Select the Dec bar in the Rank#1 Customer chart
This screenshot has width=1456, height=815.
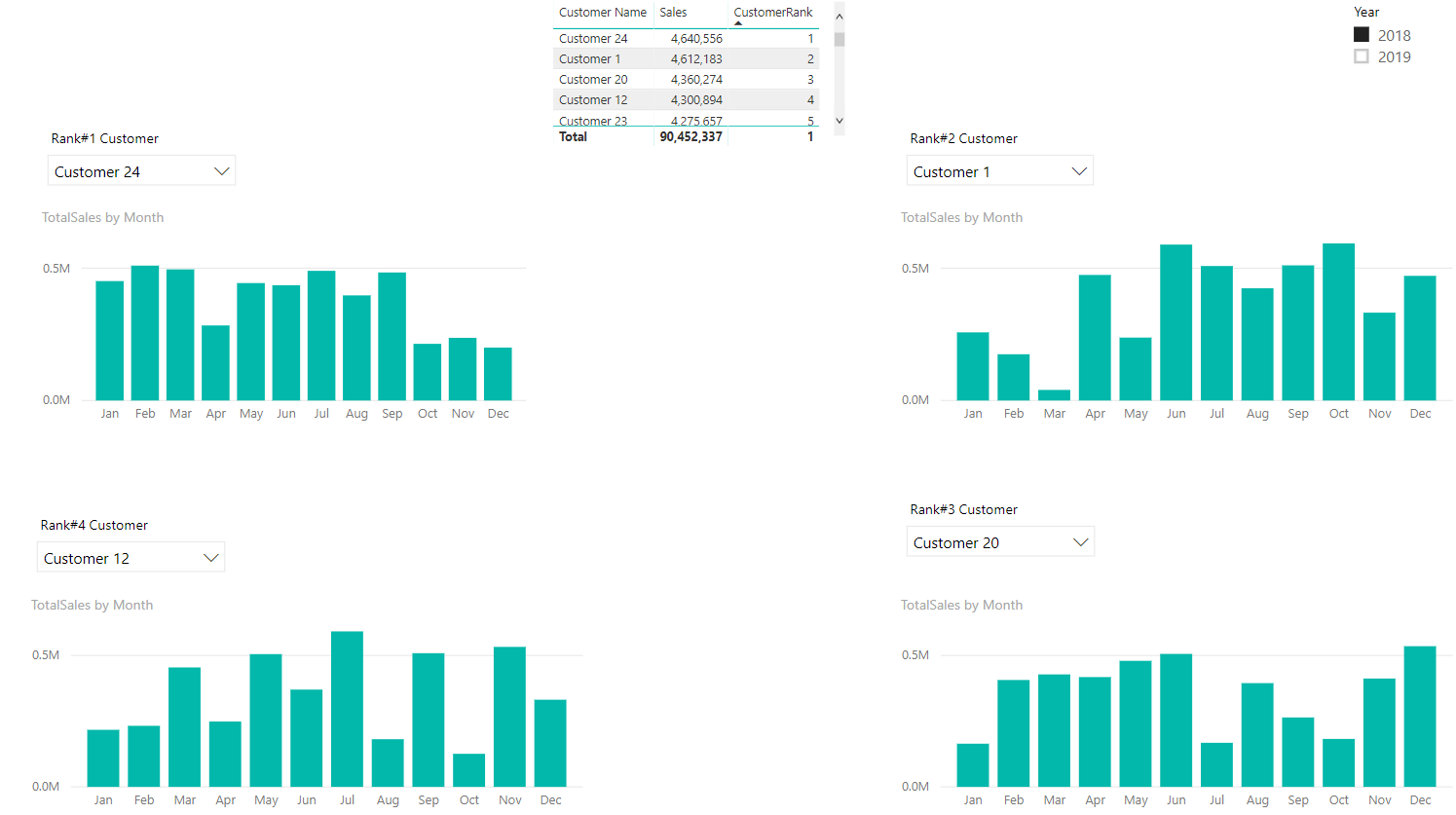[x=498, y=374]
